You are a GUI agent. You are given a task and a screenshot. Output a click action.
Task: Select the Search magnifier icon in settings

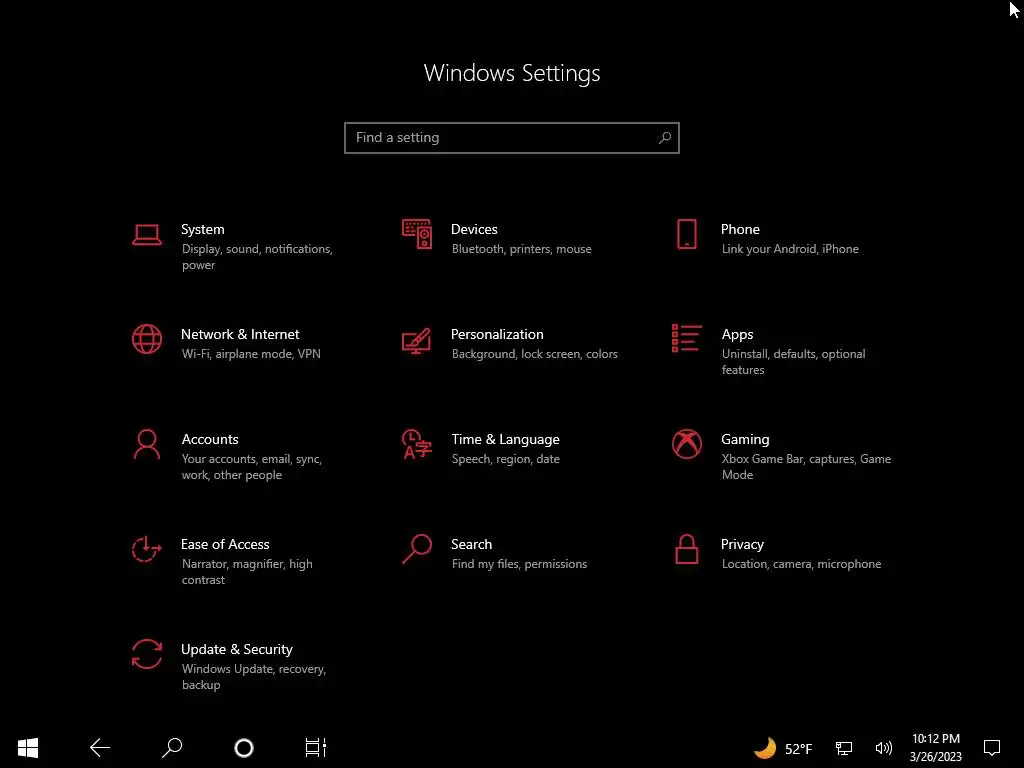tap(417, 549)
